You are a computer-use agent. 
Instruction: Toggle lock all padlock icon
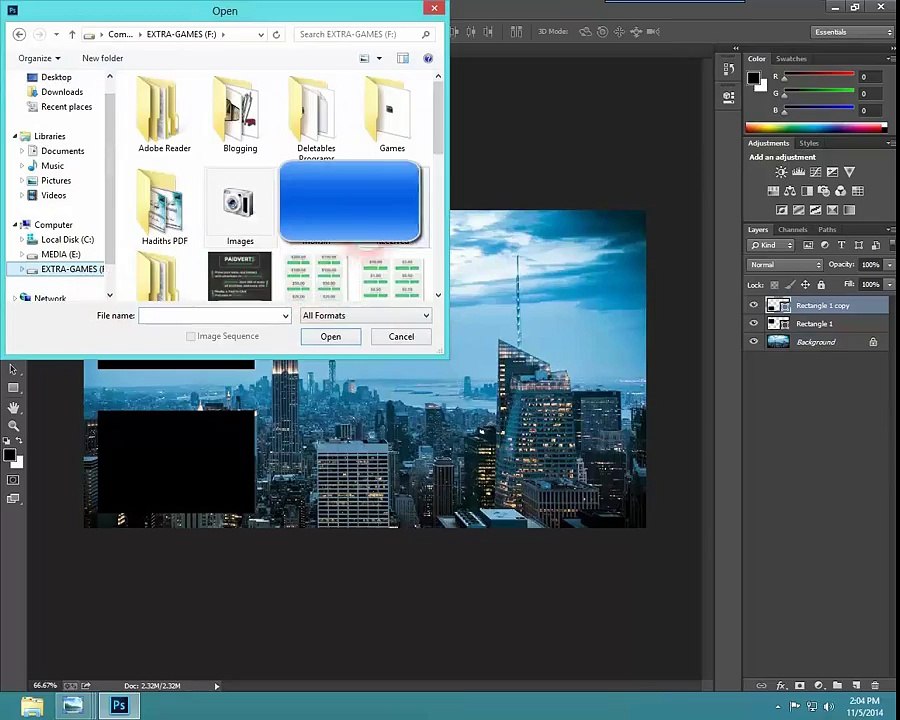point(821,284)
